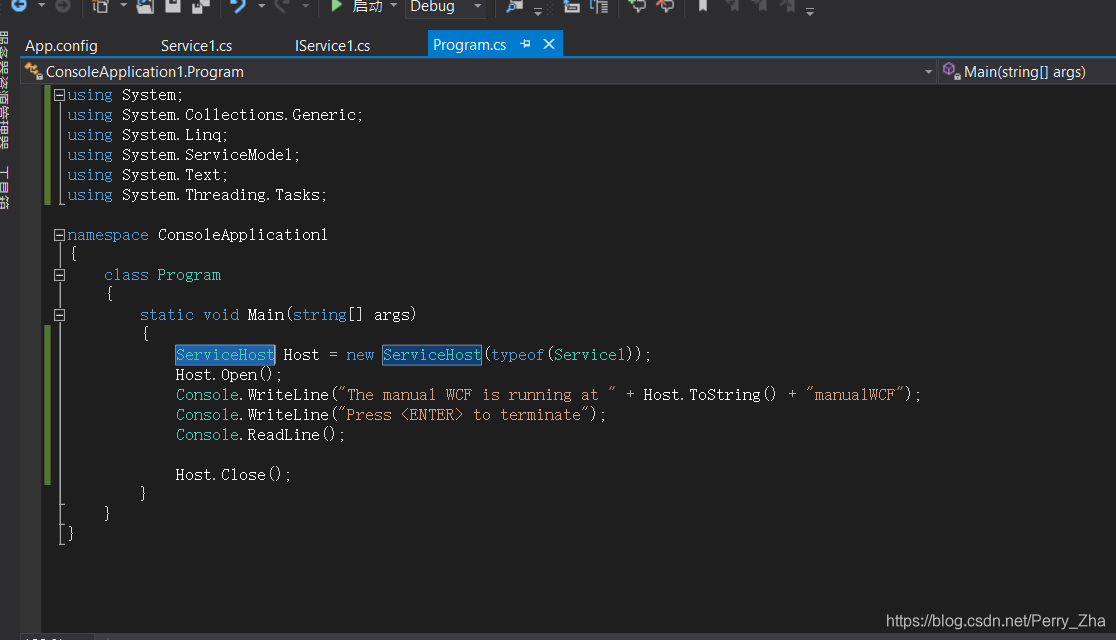1116x640 pixels.
Task: Click ConsoleApplication1 in the namespace declaration
Action: click(x=243, y=235)
